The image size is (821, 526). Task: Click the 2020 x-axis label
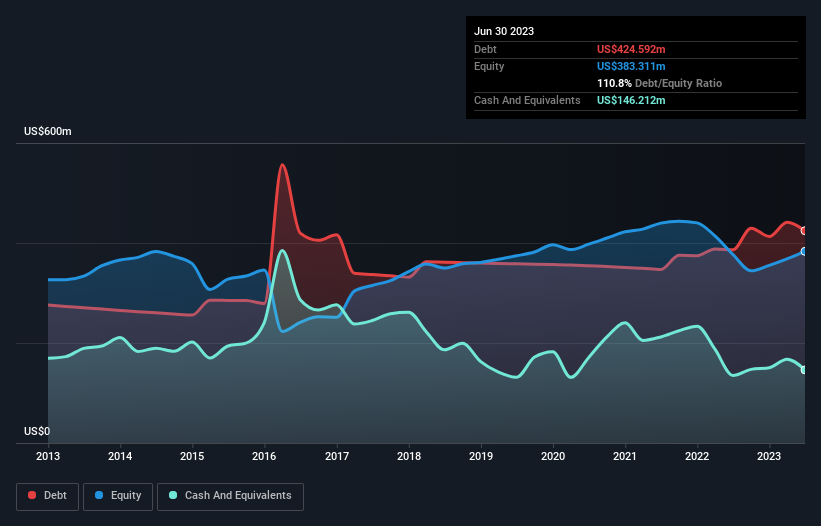click(x=553, y=456)
